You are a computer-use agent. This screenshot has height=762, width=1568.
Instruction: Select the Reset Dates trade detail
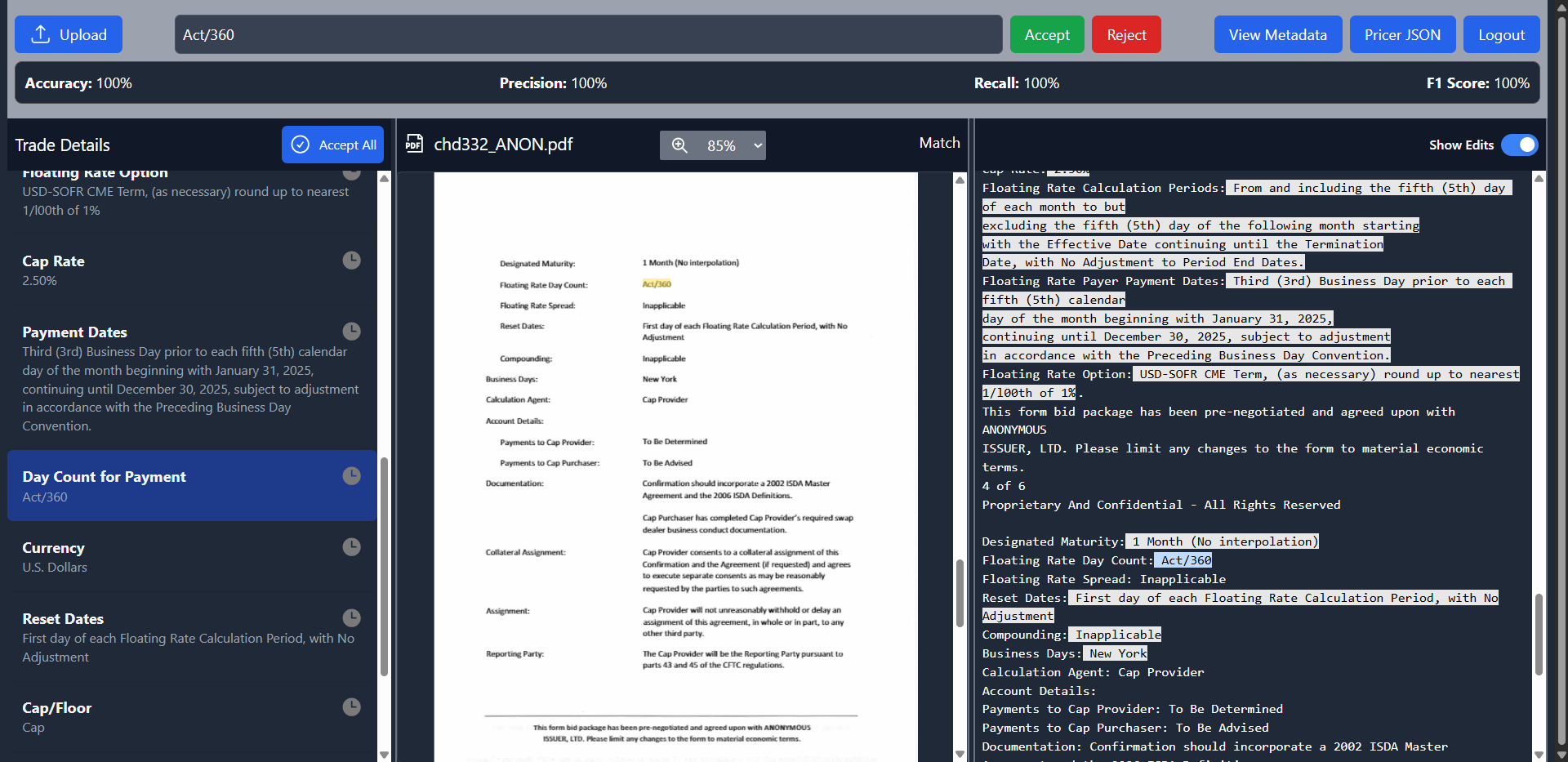192,637
